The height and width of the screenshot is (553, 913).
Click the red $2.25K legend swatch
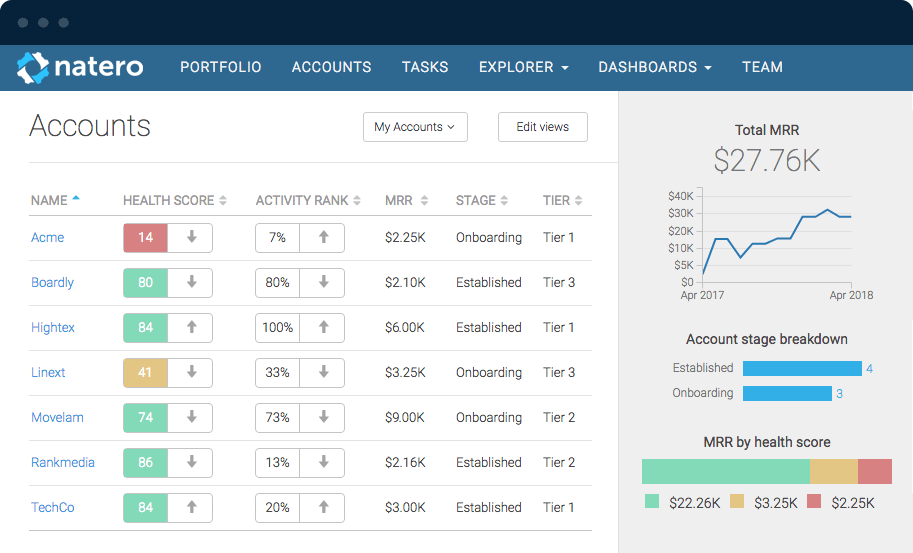814,501
